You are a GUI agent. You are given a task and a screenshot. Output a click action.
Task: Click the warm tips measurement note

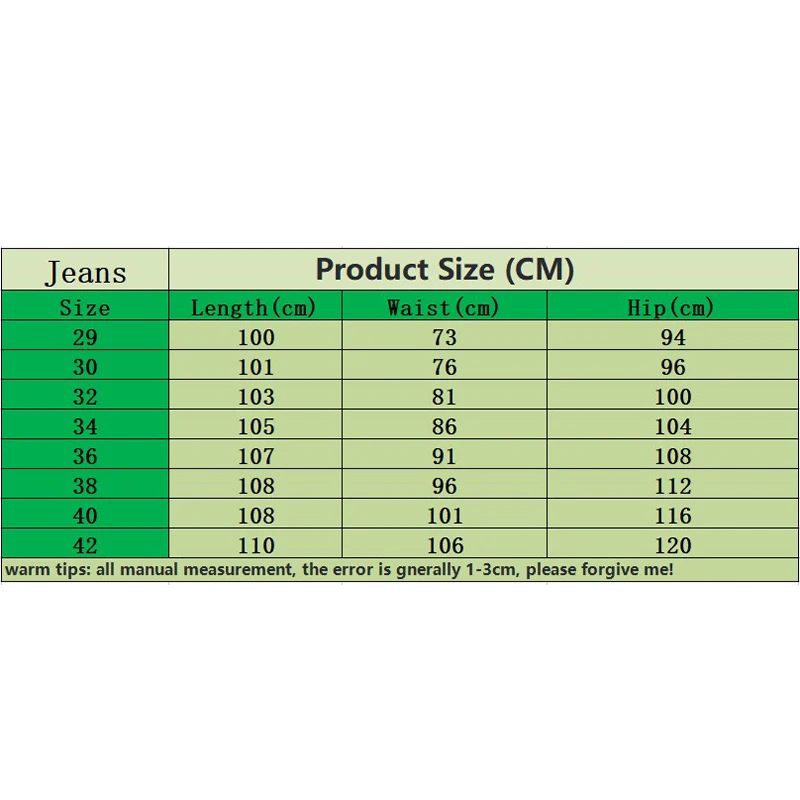click(x=339, y=570)
